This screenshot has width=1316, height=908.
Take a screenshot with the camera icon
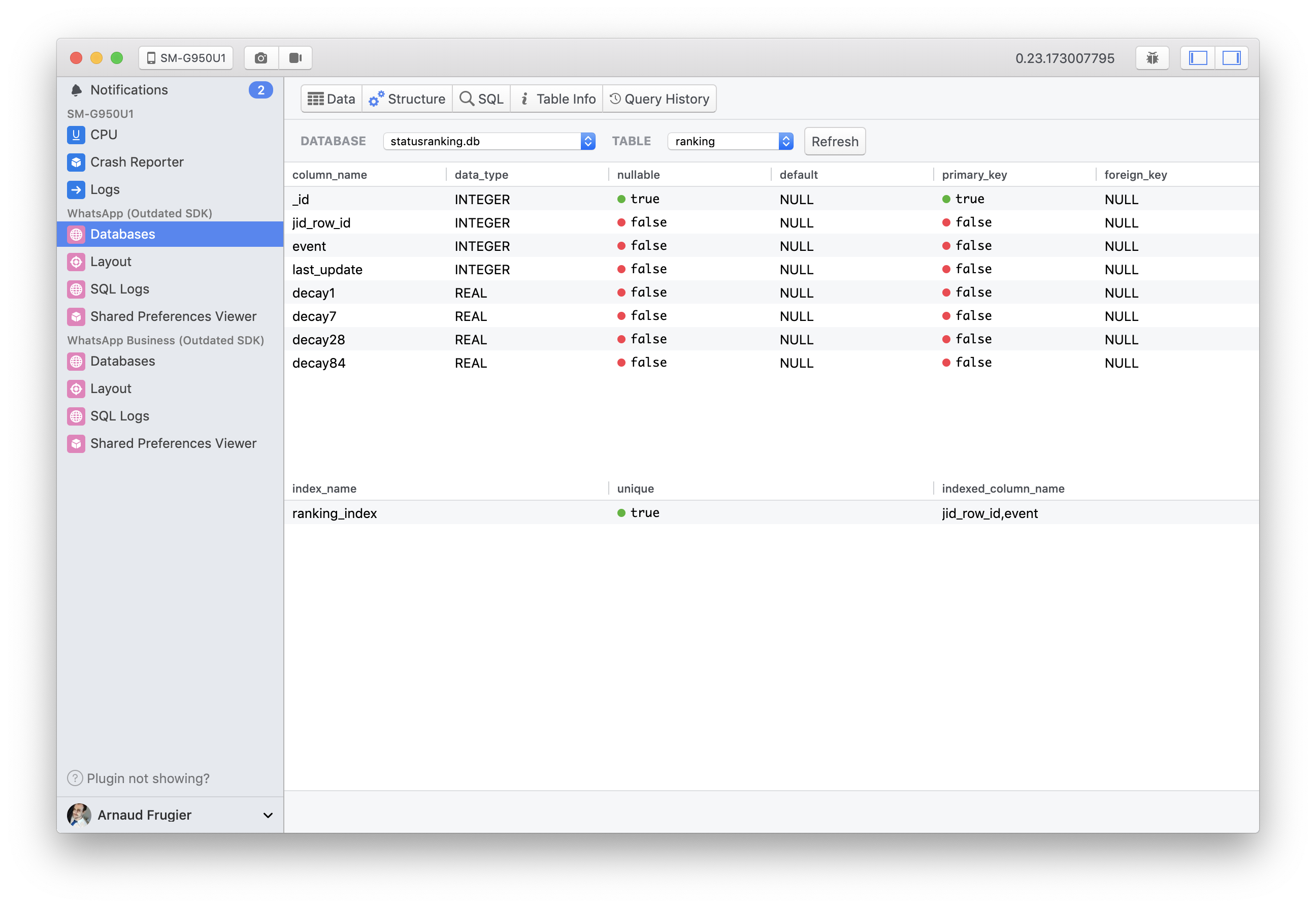[x=260, y=57]
